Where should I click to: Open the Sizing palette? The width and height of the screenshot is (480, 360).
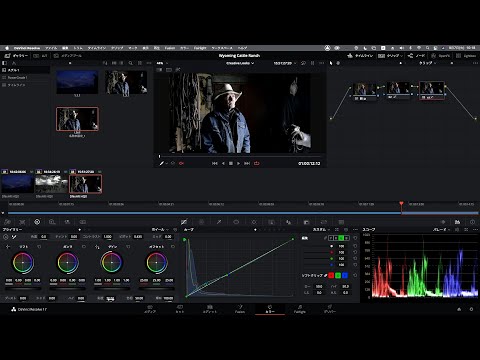point(324,222)
